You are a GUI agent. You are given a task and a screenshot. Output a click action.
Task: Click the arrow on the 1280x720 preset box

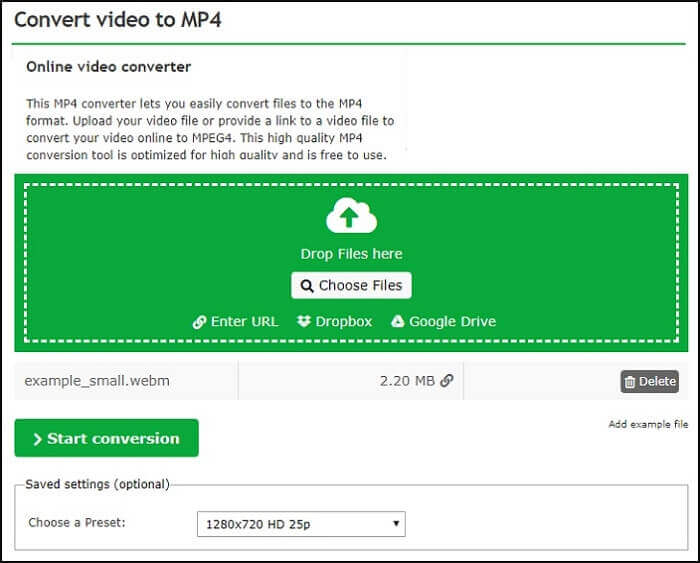(396, 523)
